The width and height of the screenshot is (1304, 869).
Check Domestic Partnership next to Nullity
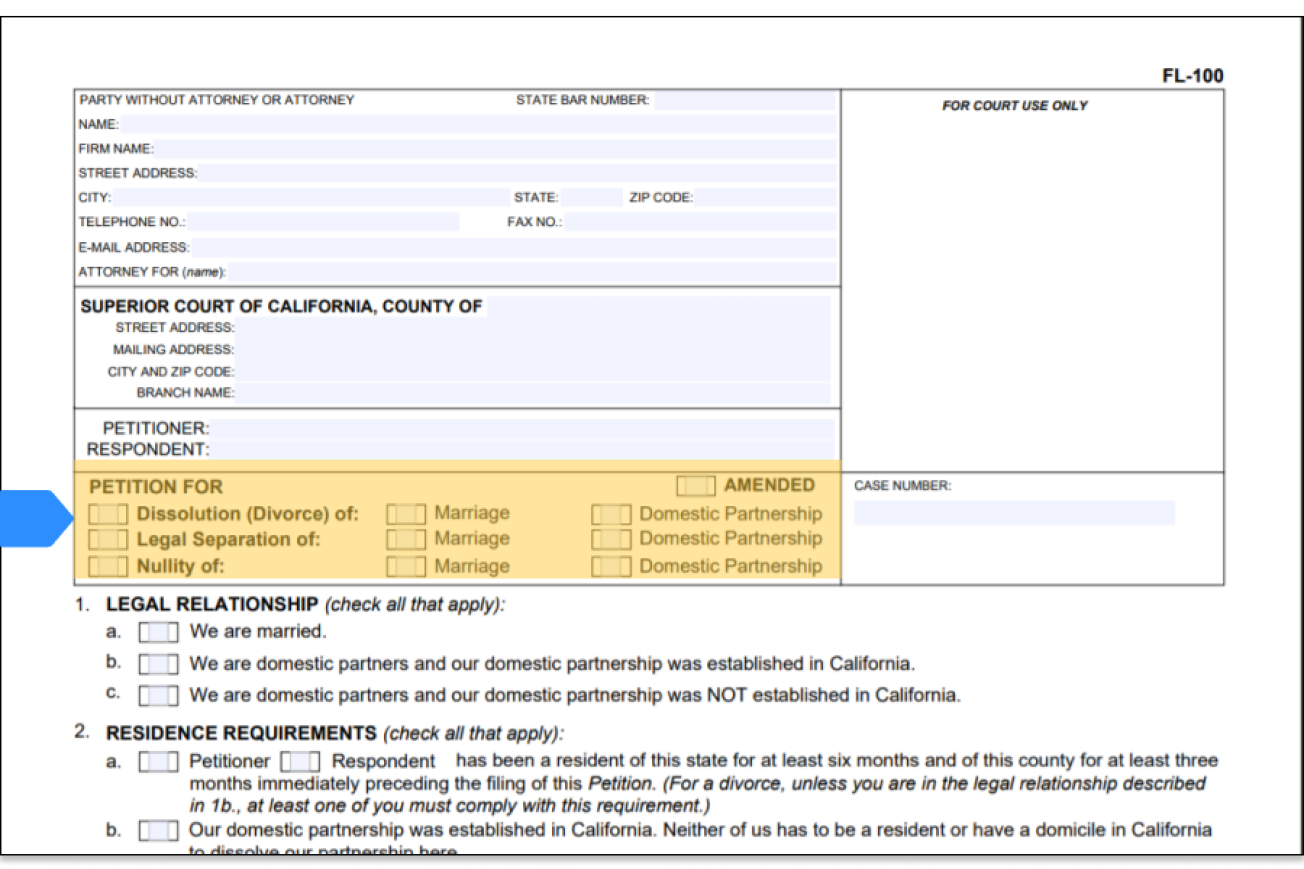pyautogui.click(x=609, y=566)
